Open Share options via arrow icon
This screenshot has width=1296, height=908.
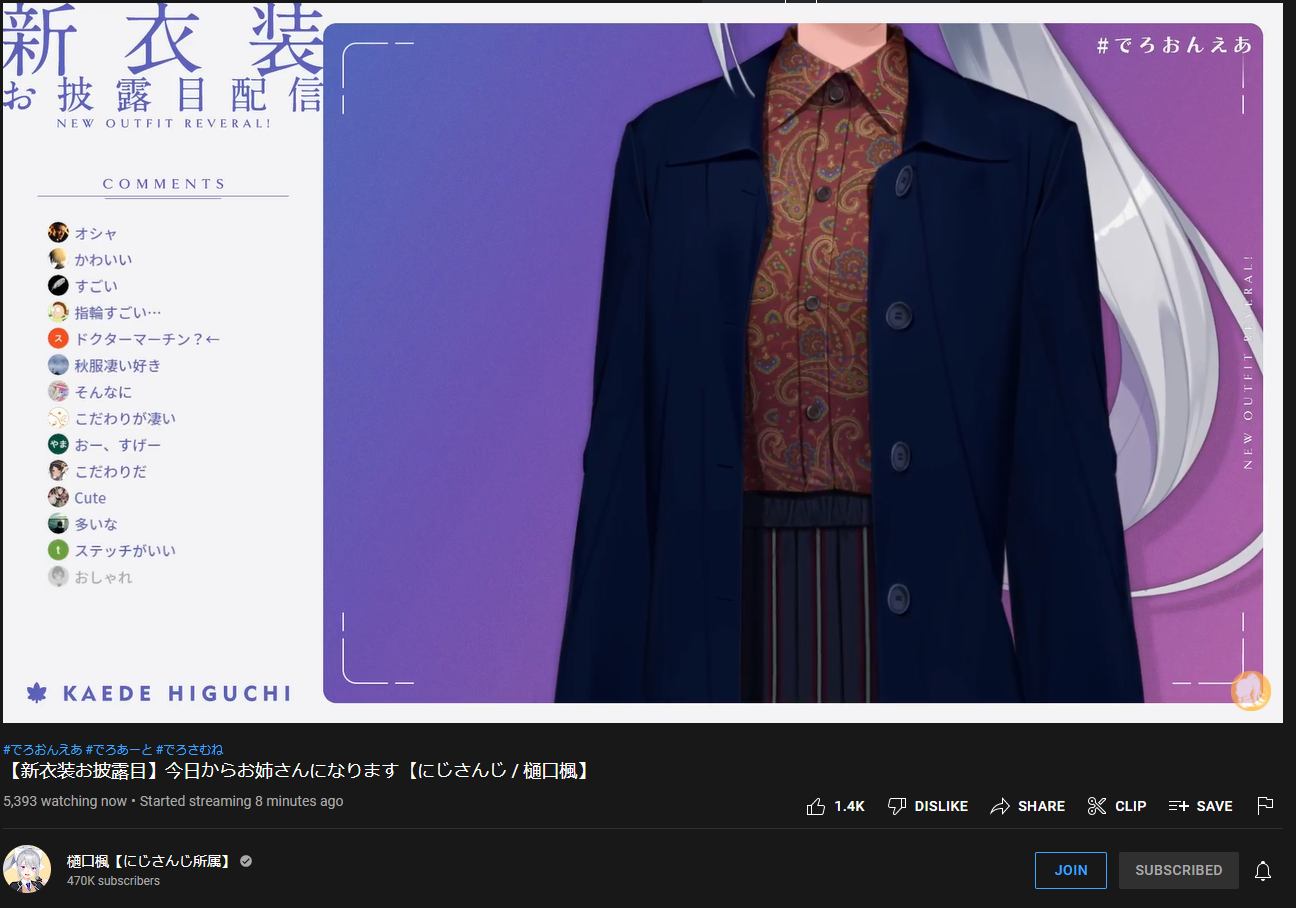coord(999,806)
